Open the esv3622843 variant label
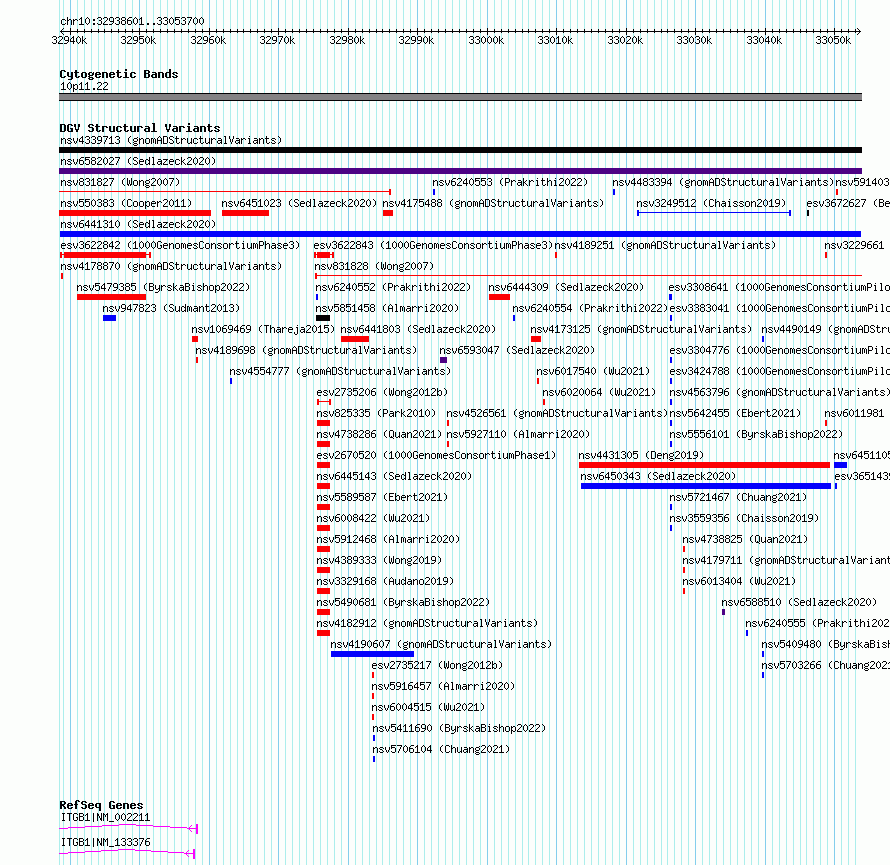 [433, 245]
